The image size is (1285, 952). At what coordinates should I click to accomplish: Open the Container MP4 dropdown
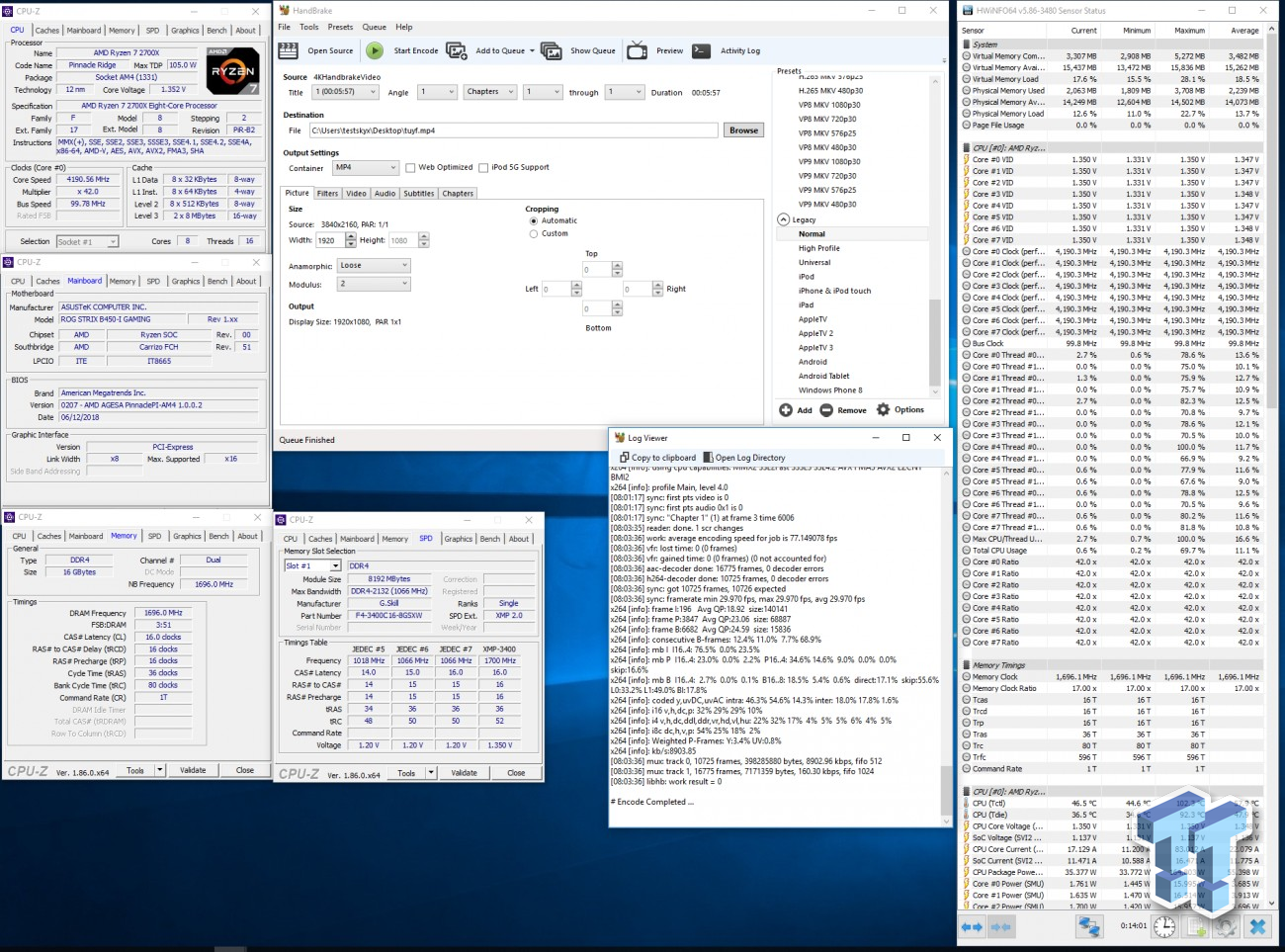tap(366, 168)
